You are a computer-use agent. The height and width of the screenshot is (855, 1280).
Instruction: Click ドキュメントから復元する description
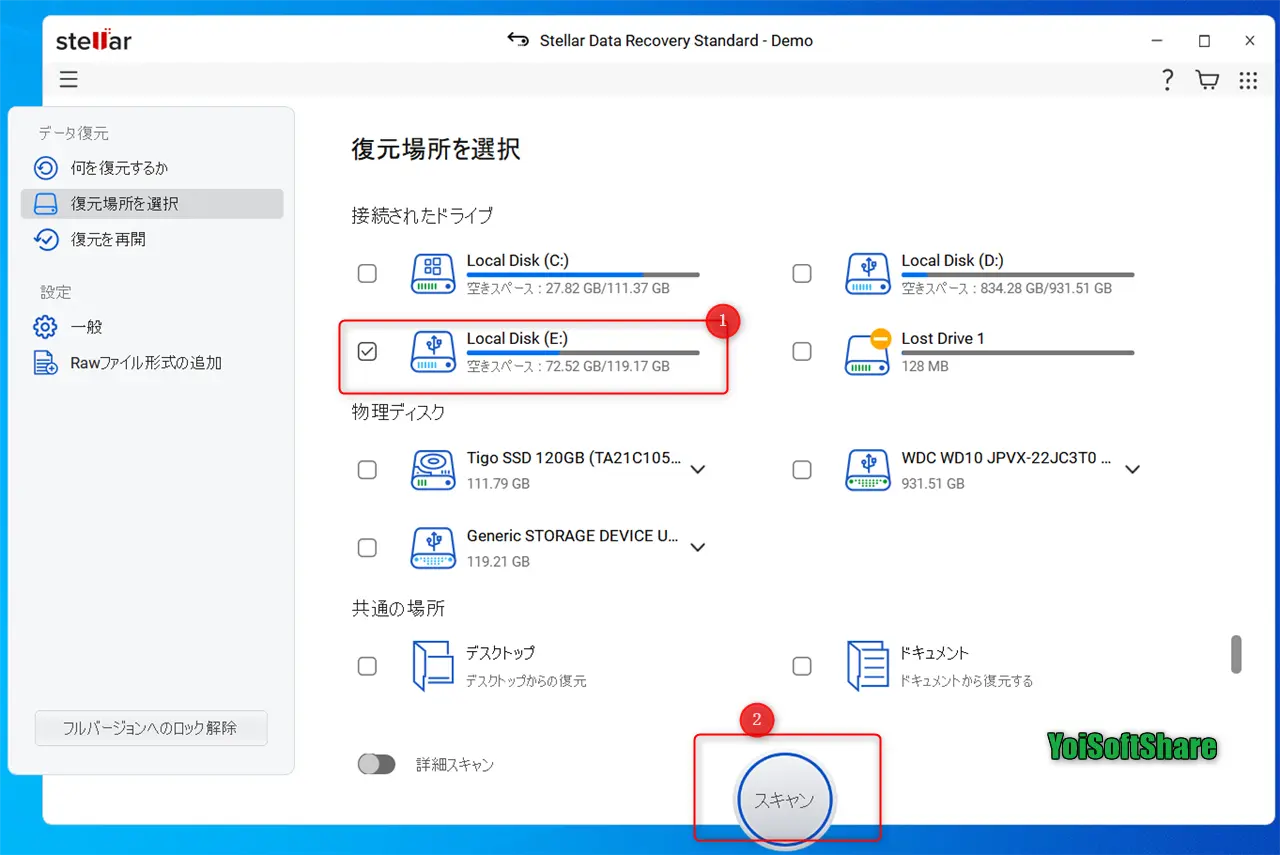[967, 681]
